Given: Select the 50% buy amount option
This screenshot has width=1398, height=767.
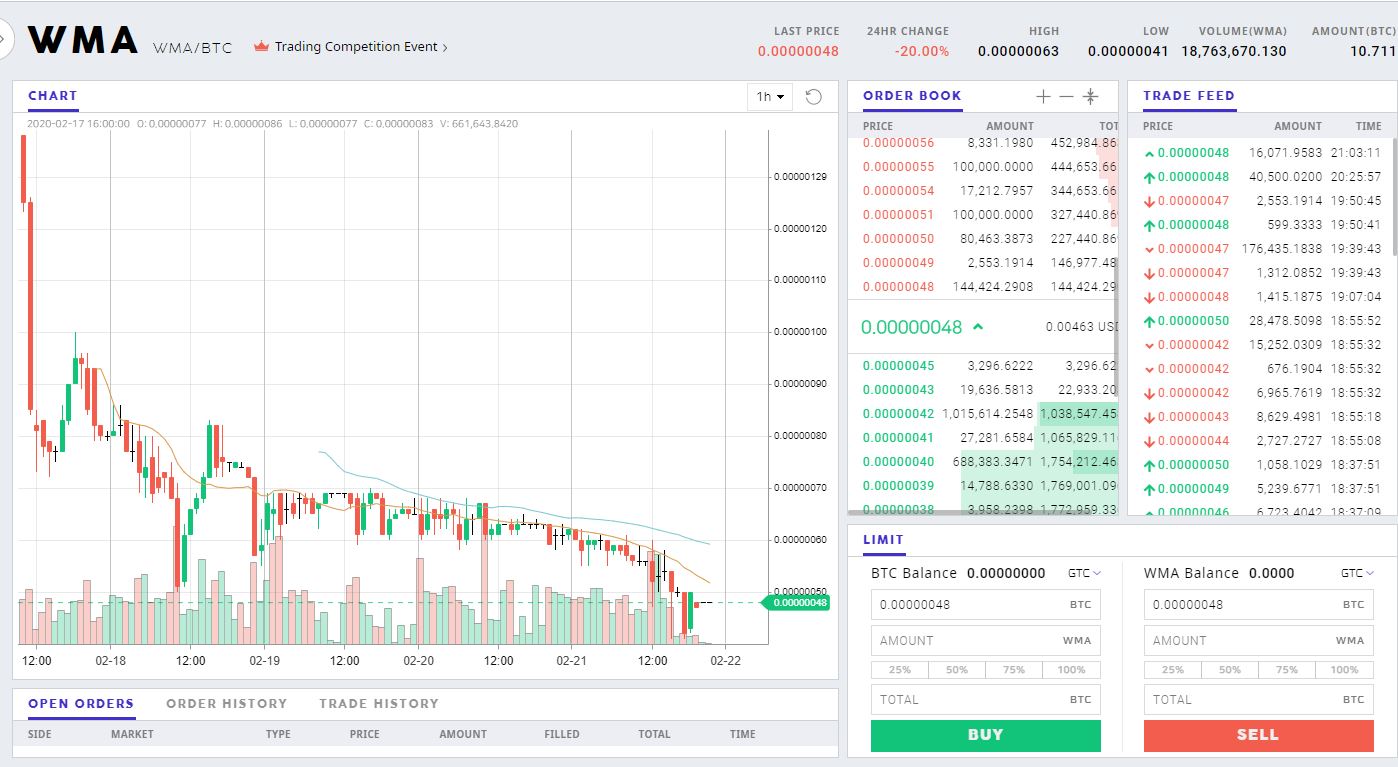Looking at the screenshot, I should click(x=957, y=669).
